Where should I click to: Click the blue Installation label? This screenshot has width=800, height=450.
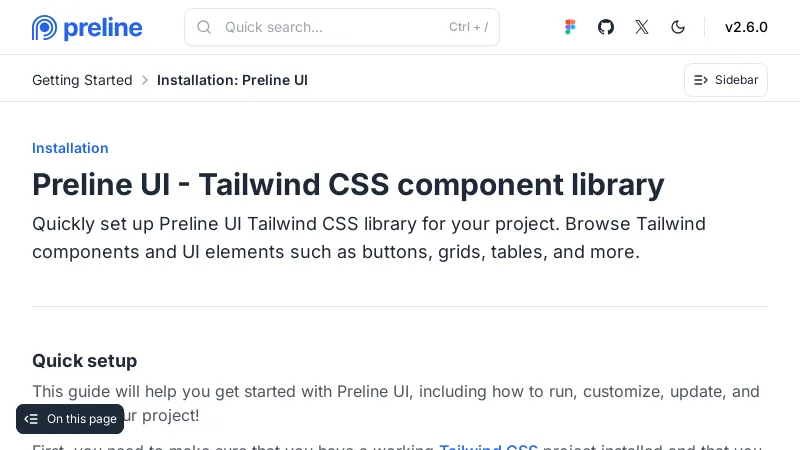tap(70, 148)
